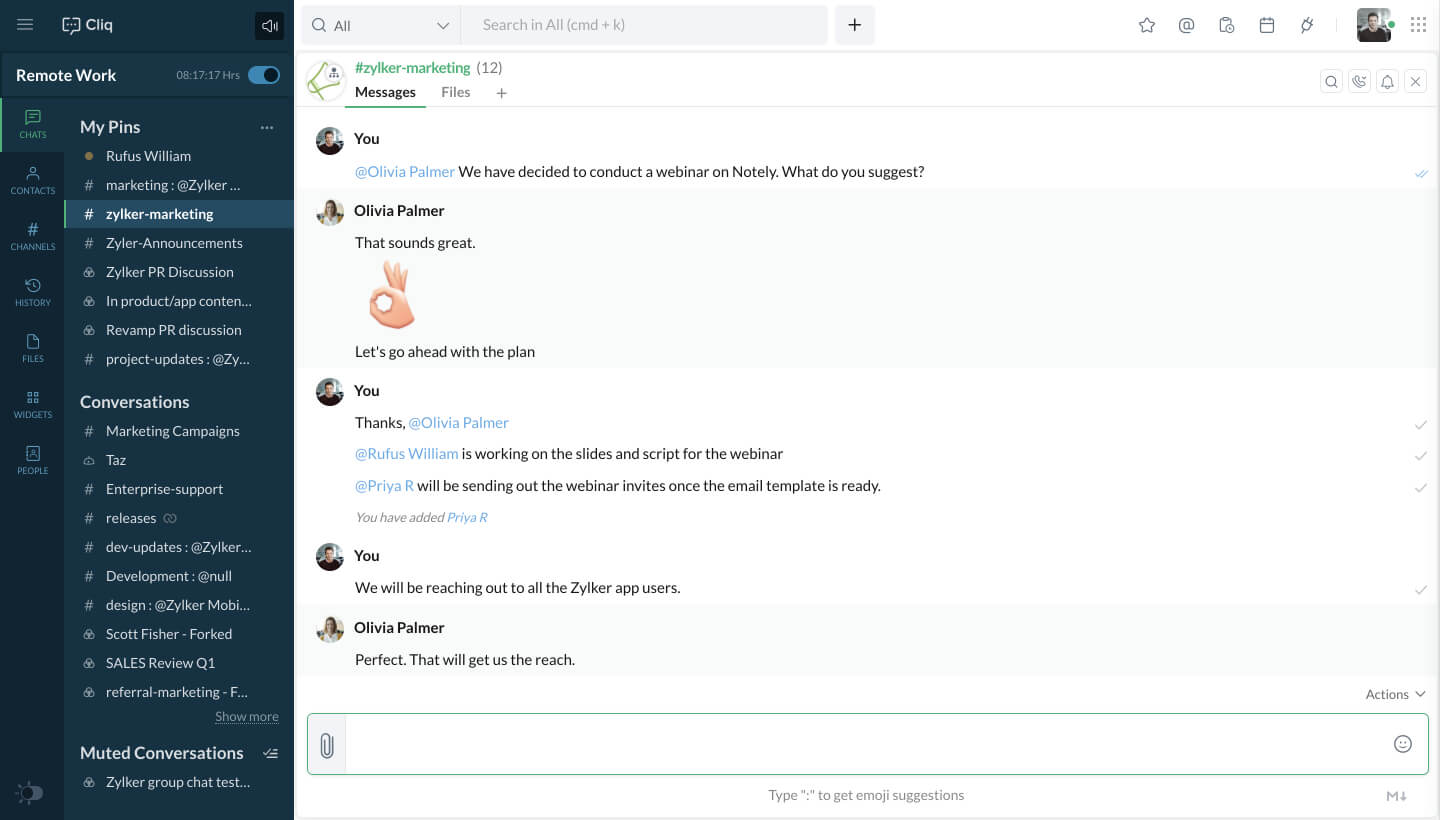Click the Priya R link in added notice

467,518
